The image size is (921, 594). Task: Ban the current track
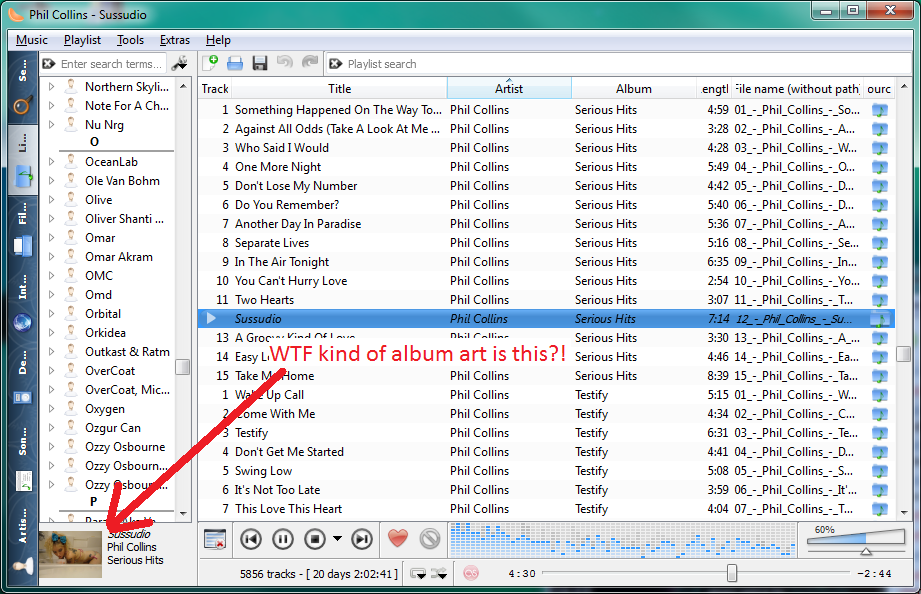(x=430, y=538)
